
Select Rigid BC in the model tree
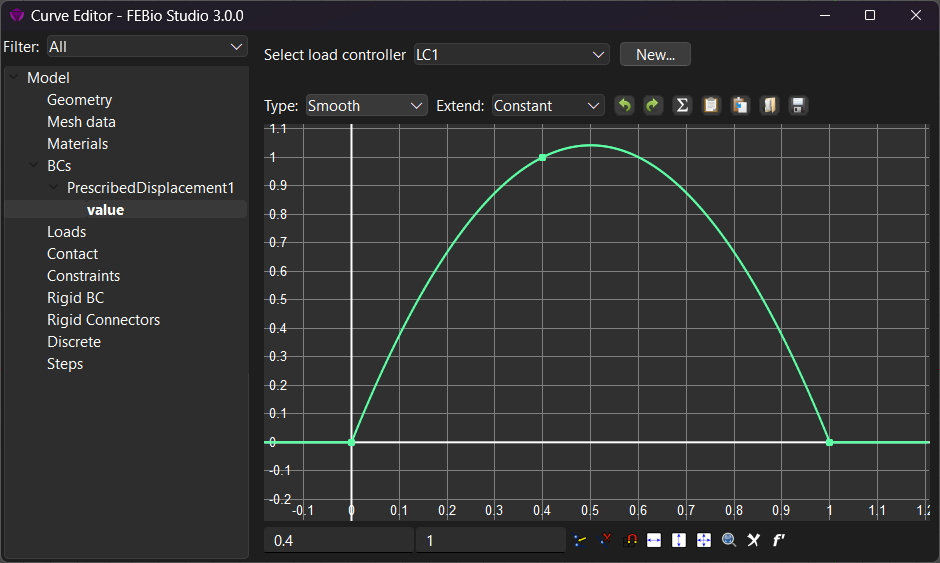point(76,297)
